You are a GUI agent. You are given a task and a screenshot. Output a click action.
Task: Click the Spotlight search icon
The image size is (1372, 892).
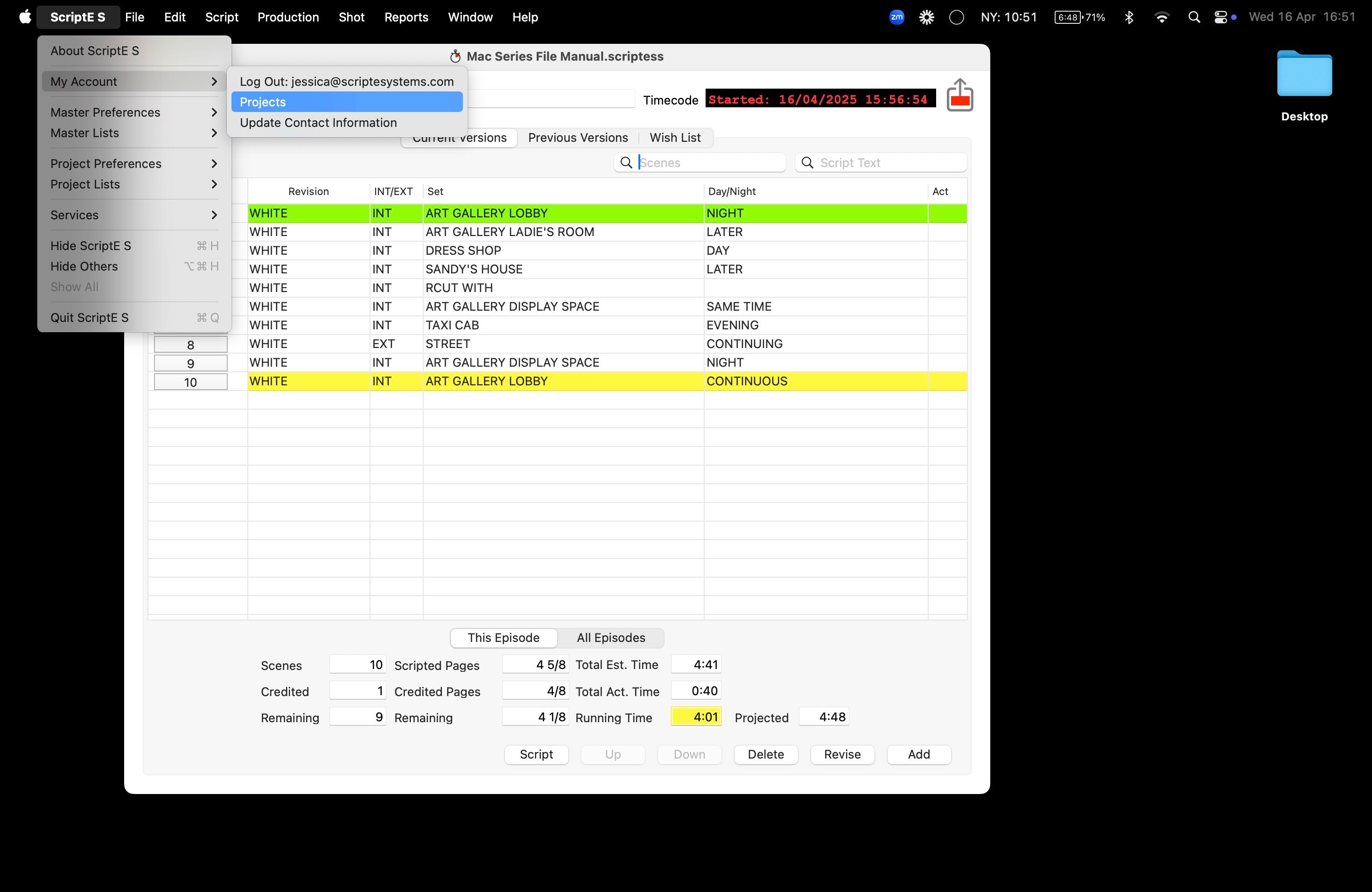point(1194,17)
